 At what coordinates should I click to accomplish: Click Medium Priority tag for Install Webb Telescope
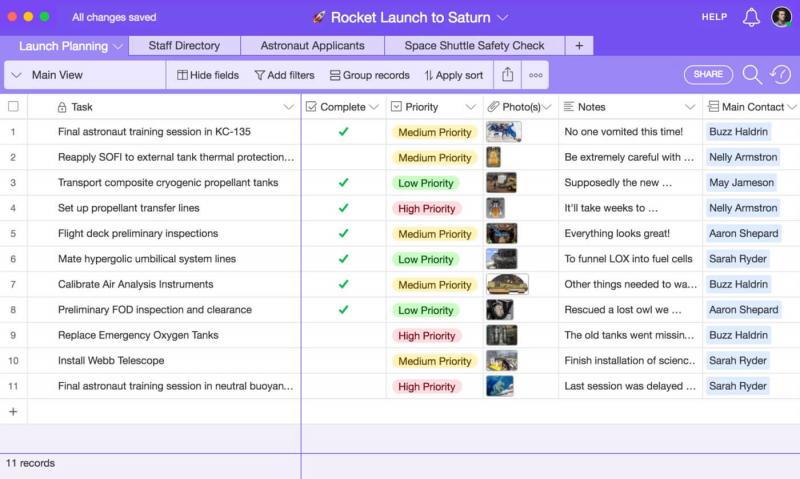[435, 361]
